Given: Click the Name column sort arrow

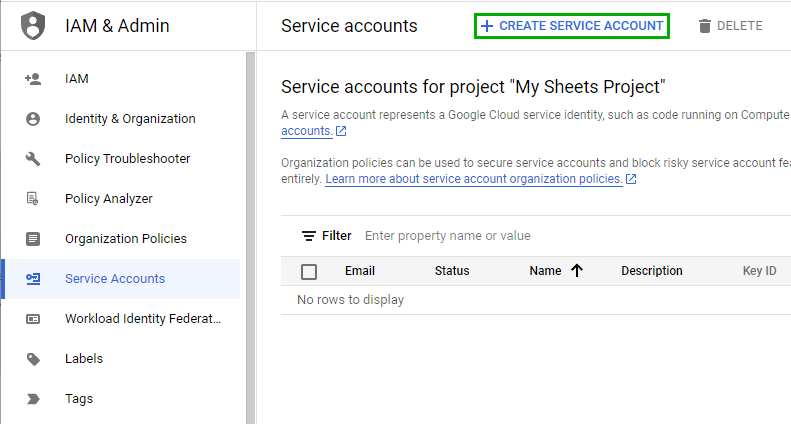Looking at the screenshot, I should (x=577, y=271).
